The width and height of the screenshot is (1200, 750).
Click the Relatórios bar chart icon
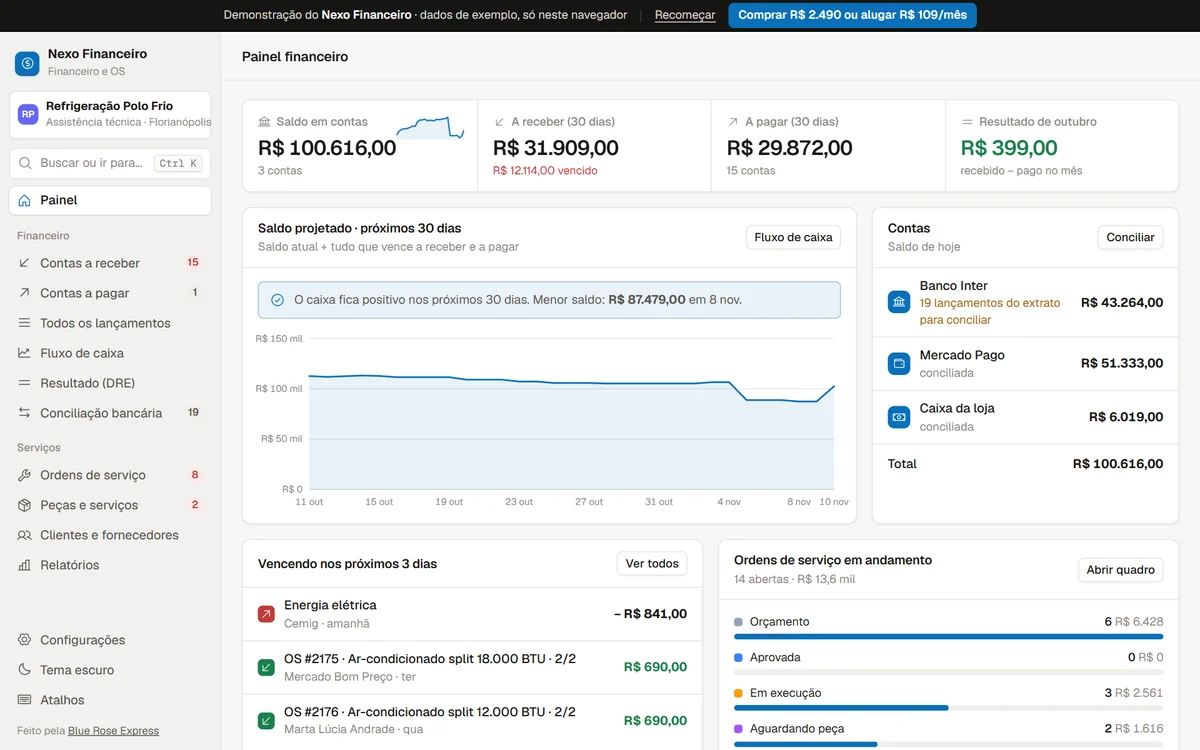tap(25, 565)
